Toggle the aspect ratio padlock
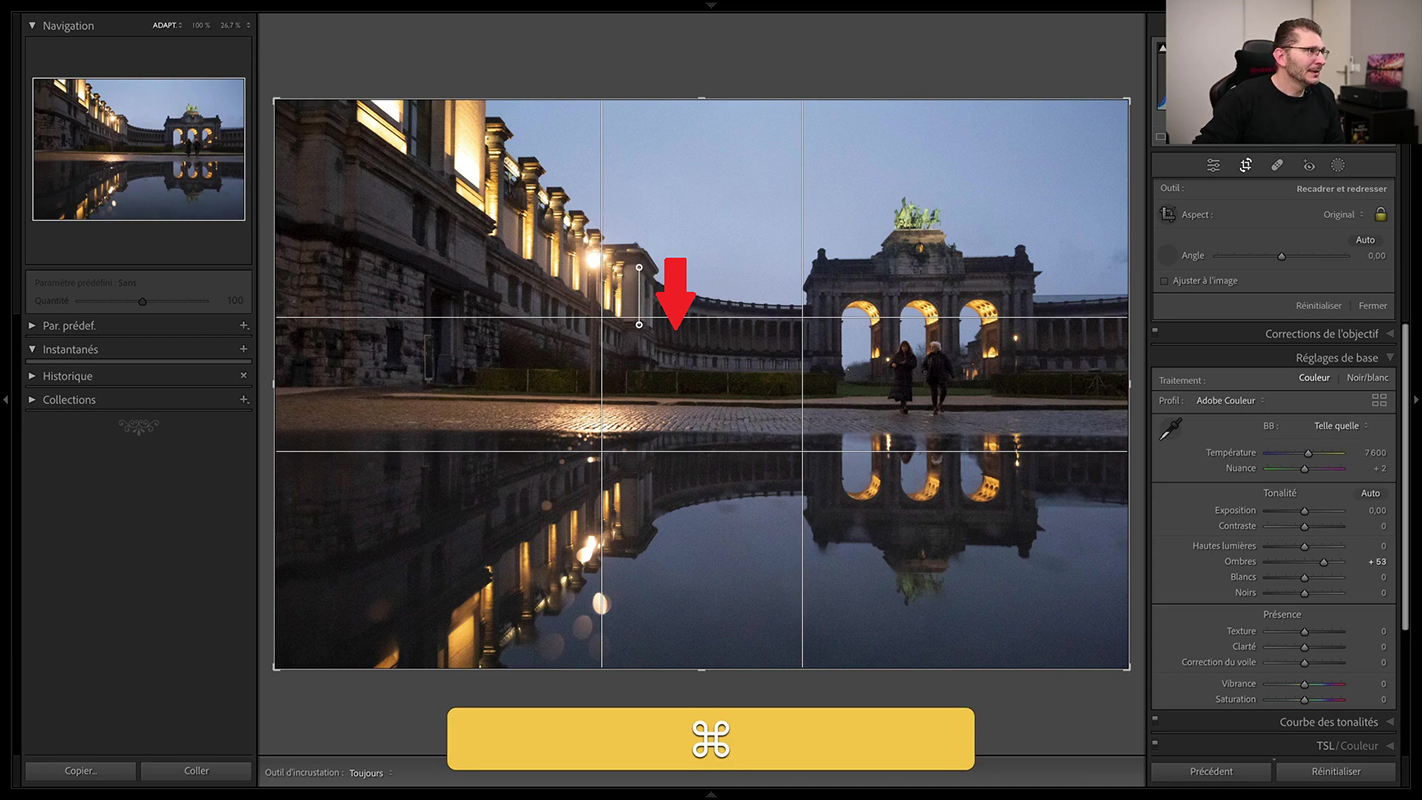Image resolution: width=1422 pixels, height=800 pixels. (1381, 214)
